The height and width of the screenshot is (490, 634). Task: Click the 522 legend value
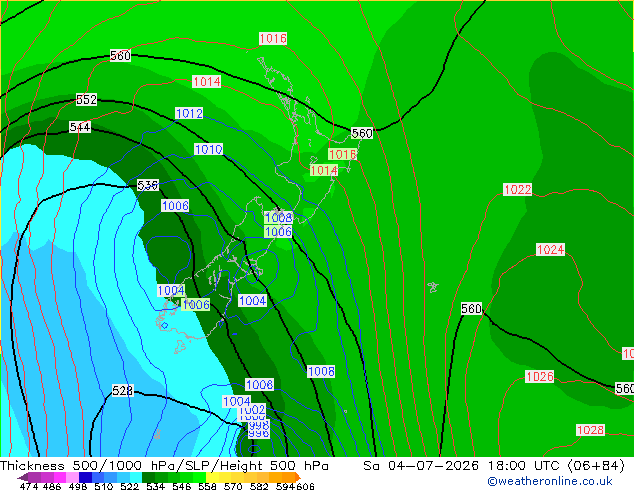point(130,486)
